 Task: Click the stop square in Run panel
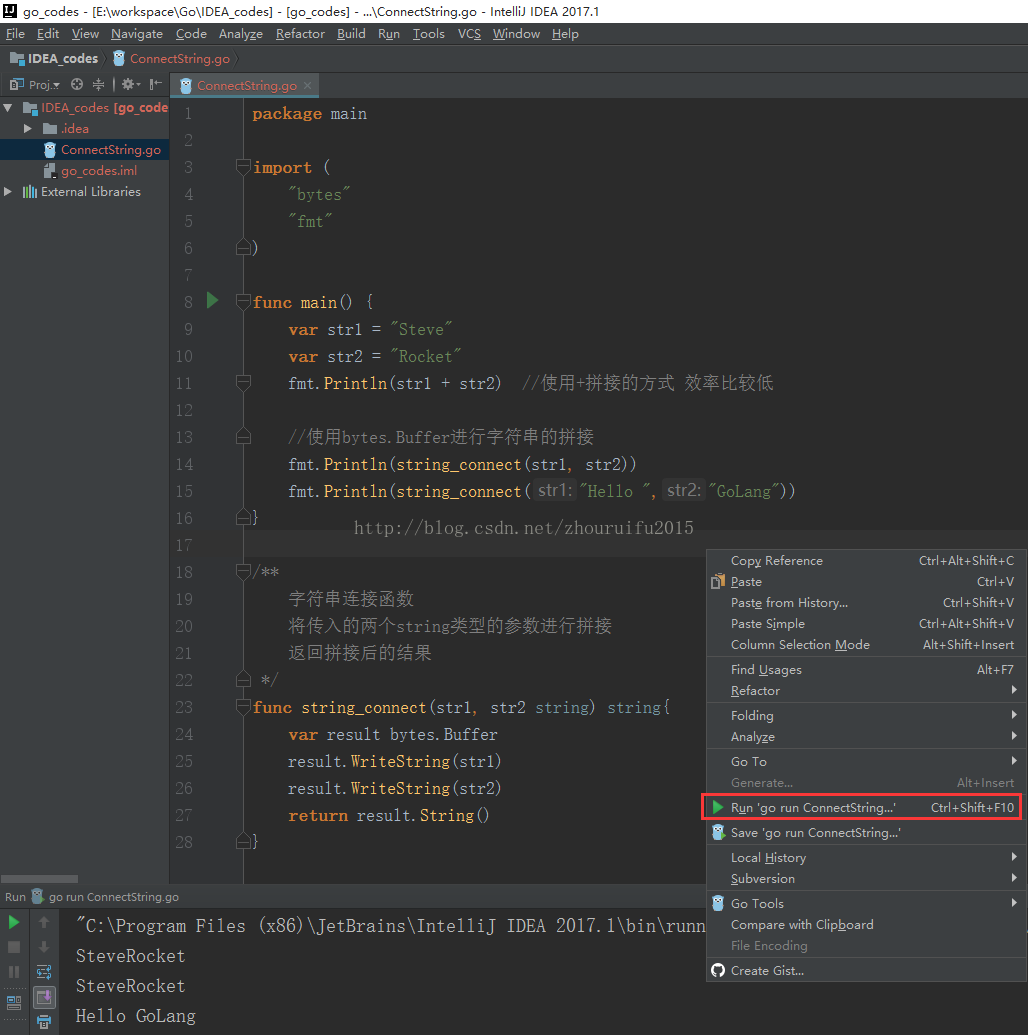tap(14, 947)
